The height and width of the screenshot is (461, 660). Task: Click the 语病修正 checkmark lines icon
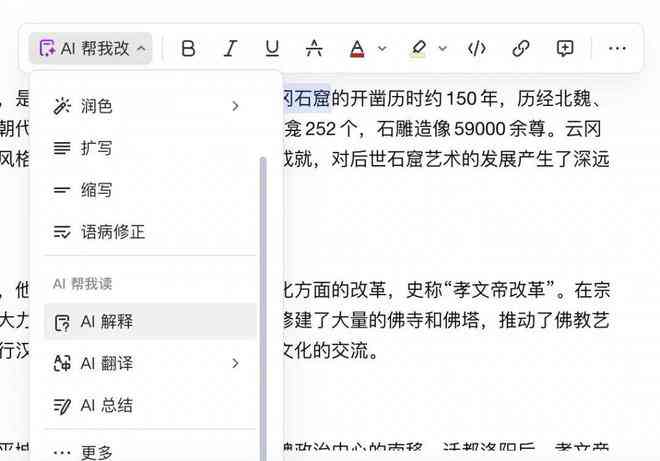62,232
